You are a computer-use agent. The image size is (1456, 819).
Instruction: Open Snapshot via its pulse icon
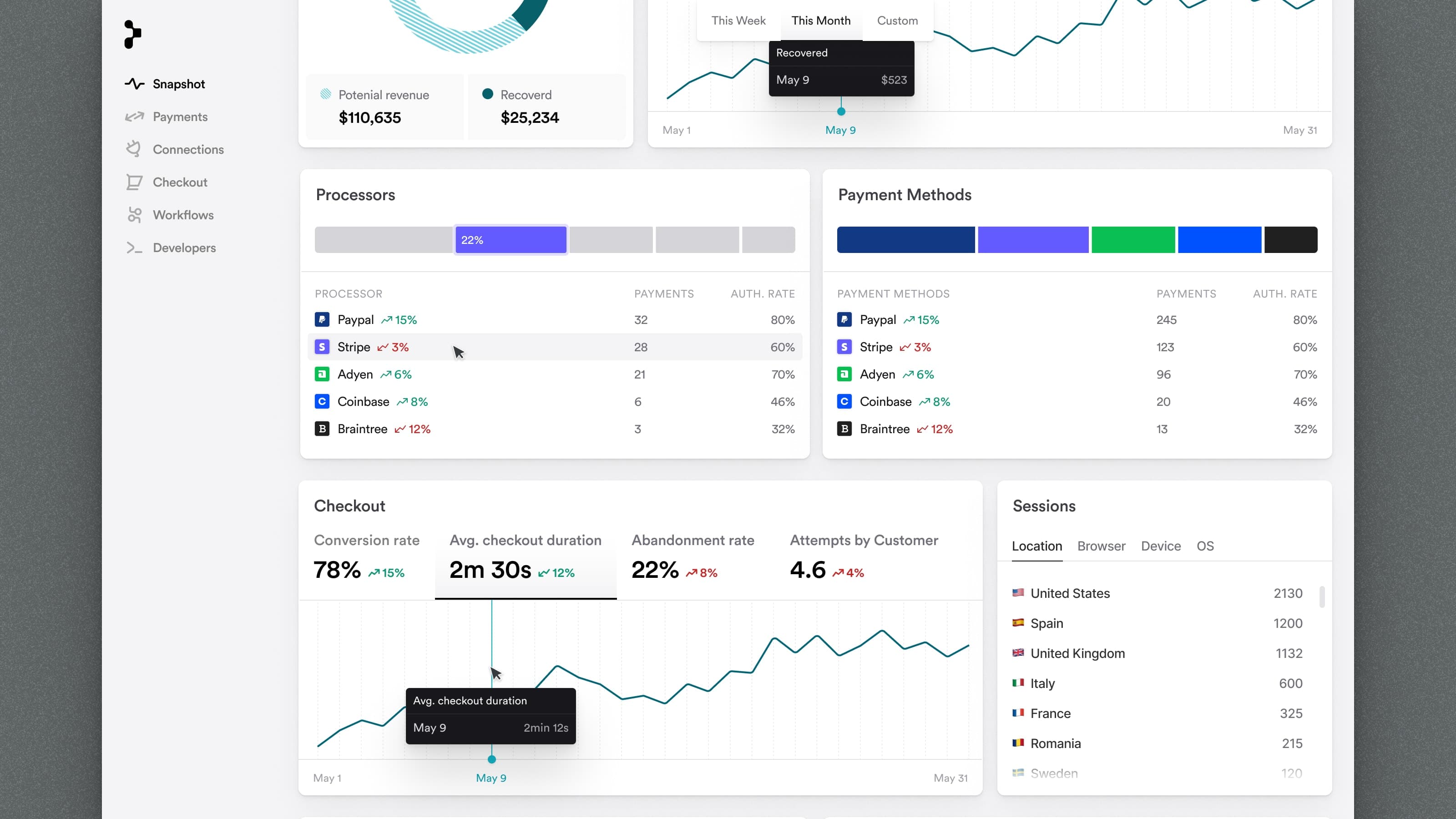coord(135,84)
